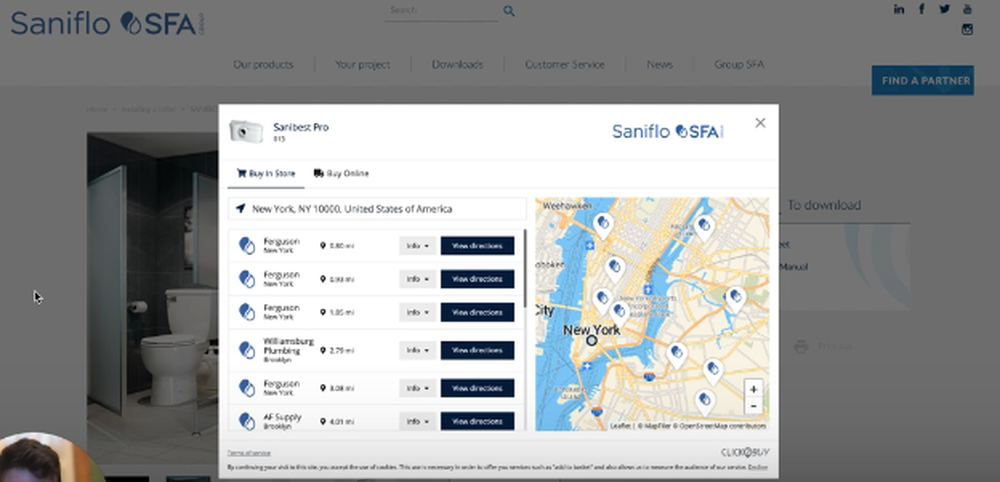Expand Info dropdown for Ferguson 0.93 mi
Image resolution: width=1000 pixels, height=482 pixels.
(x=418, y=279)
